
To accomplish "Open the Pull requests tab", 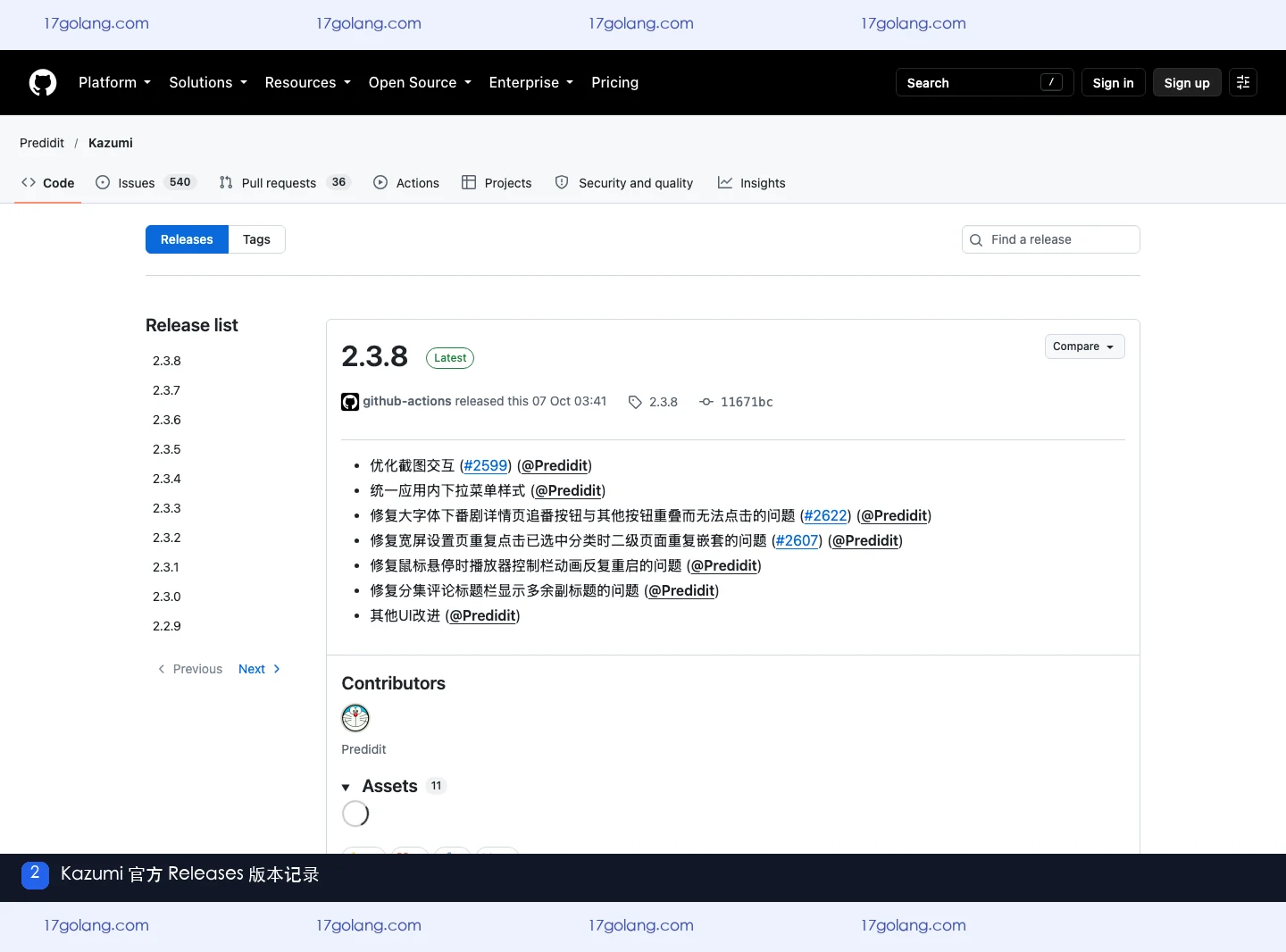I will click(x=284, y=183).
